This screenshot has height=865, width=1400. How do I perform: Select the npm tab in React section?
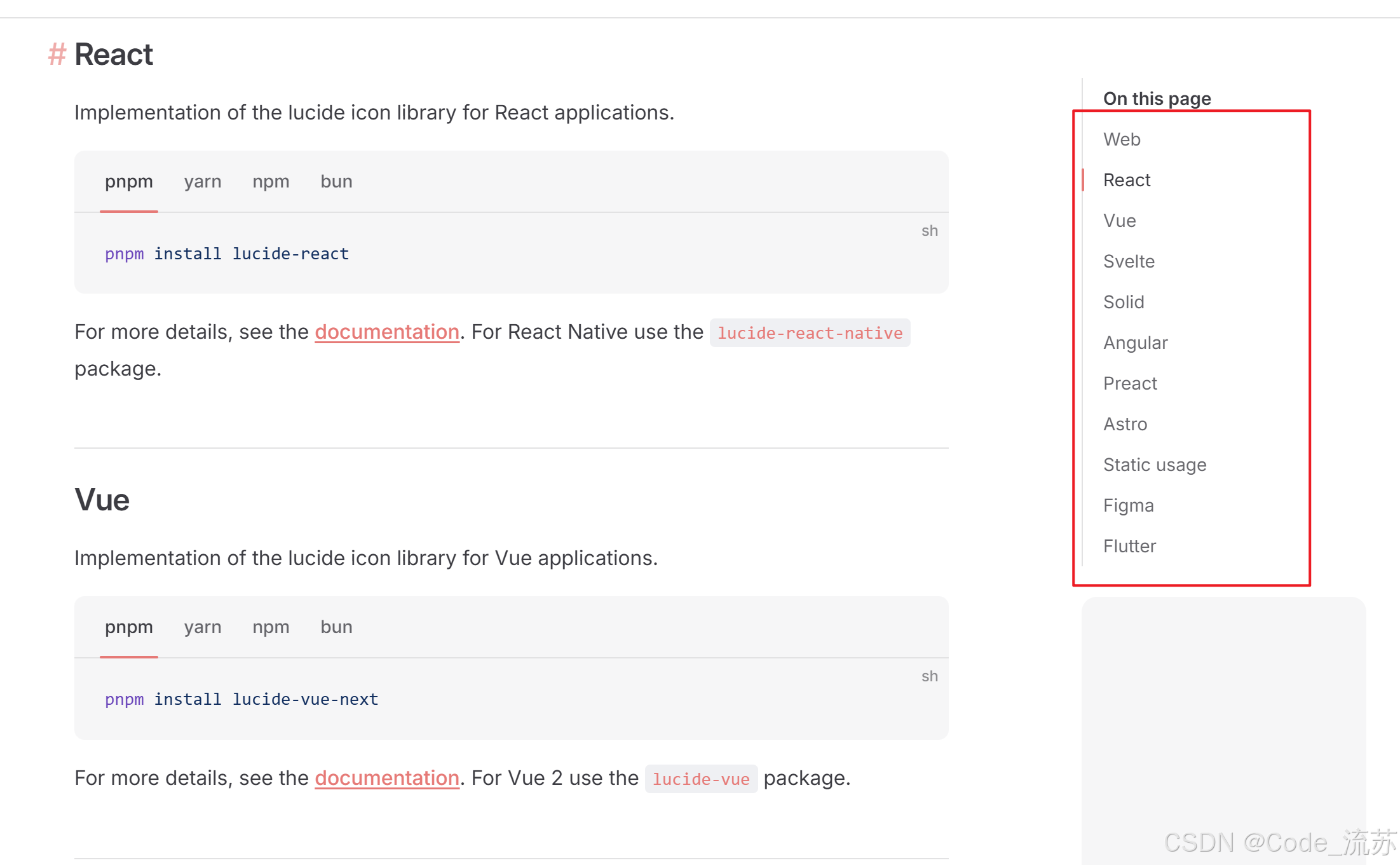271,182
